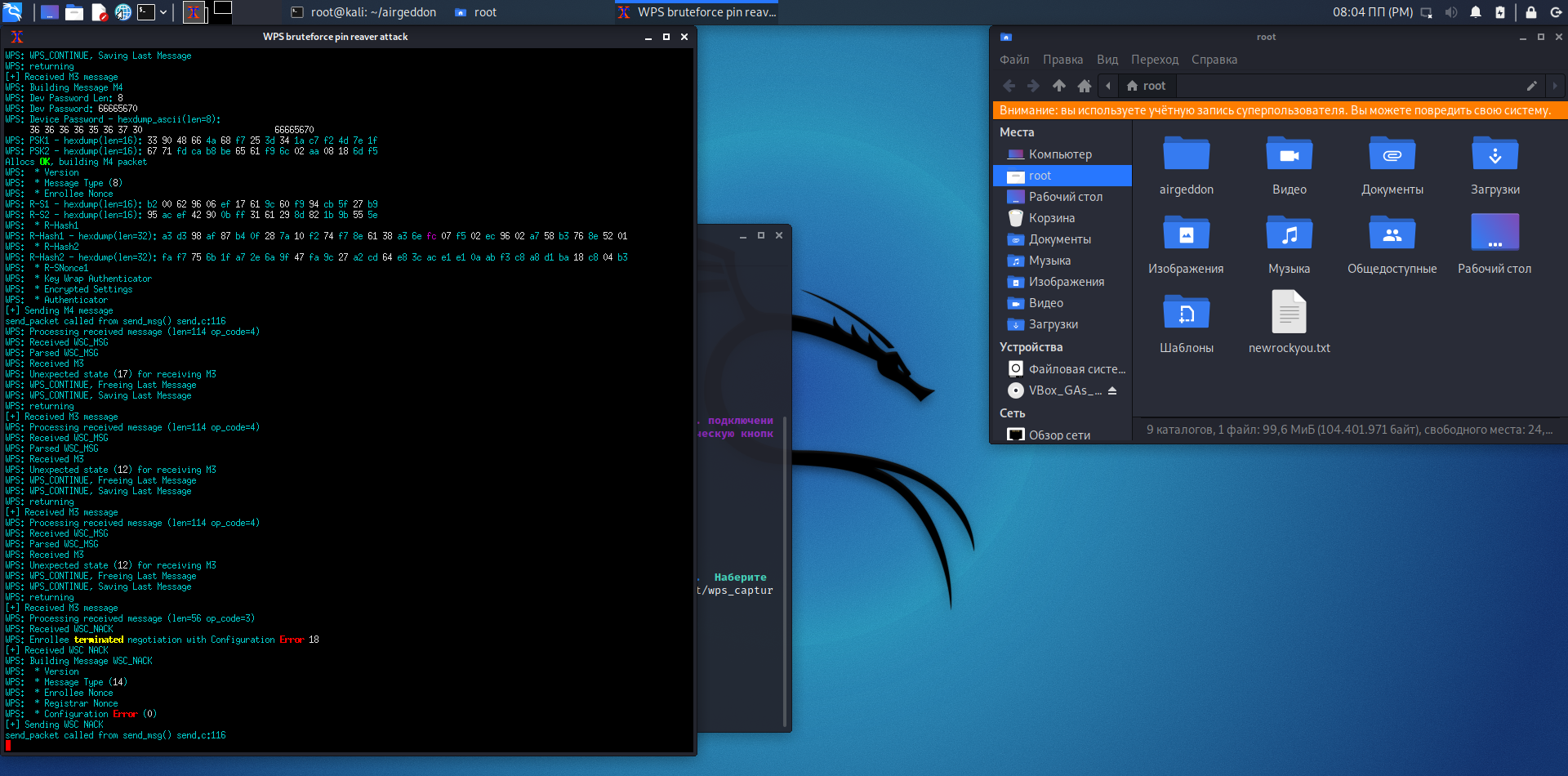Screen dimensions: 1568x776
Task: Open the terminal emulator launcher
Action: (146, 12)
